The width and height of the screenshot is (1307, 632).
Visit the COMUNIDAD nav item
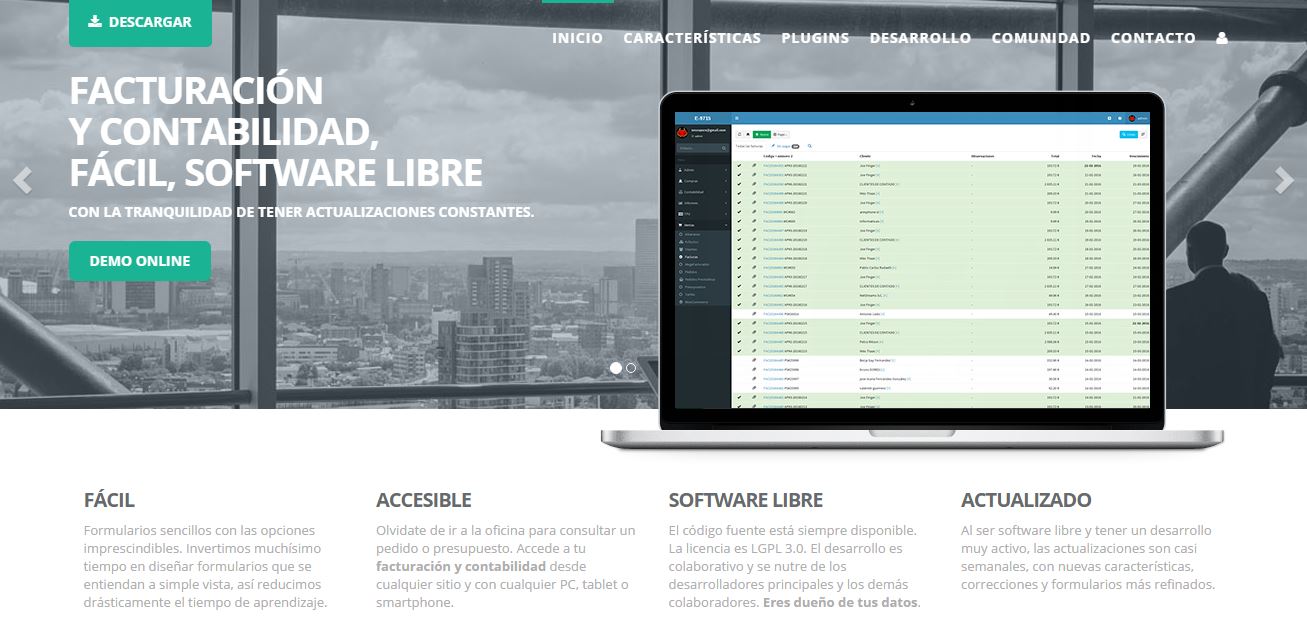(1040, 38)
